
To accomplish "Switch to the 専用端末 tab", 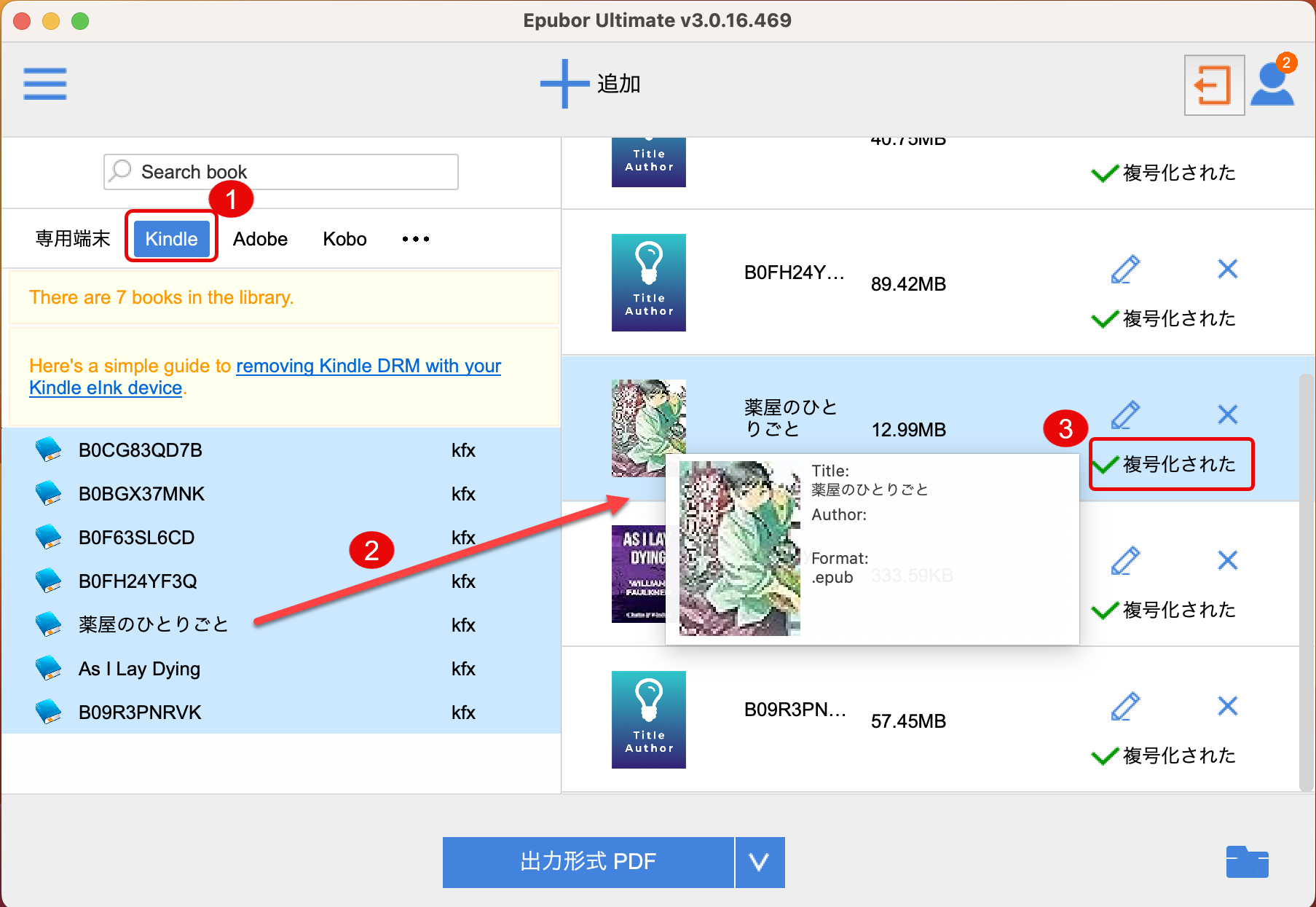I will coord(73,239).
